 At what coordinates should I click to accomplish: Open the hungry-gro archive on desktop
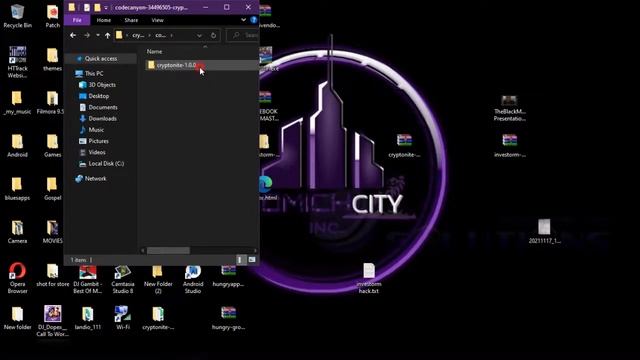click(x=228, y=318)
